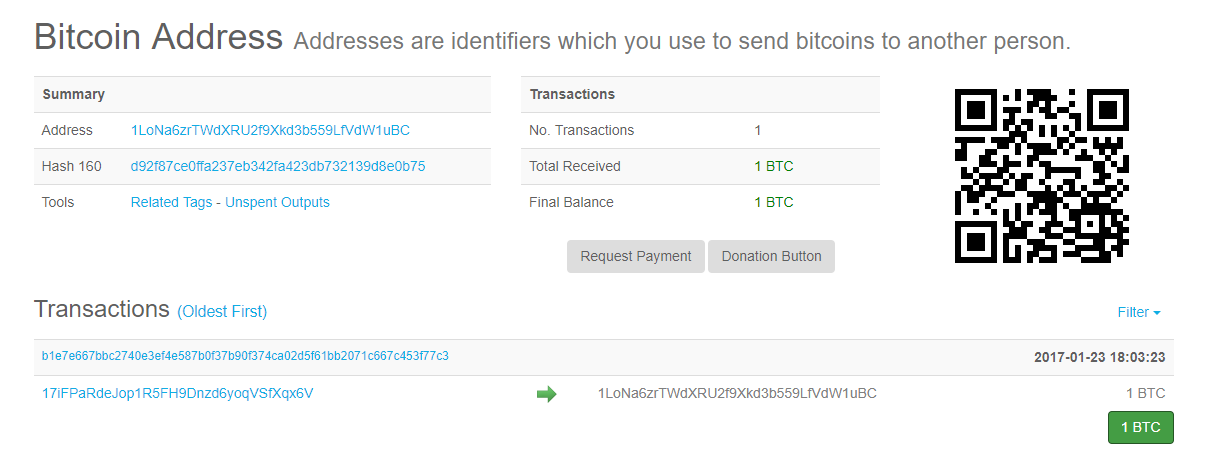1210x463 pixels.
Task: Open the summary address link 1LoNa6zr
Action: (270, 130)
